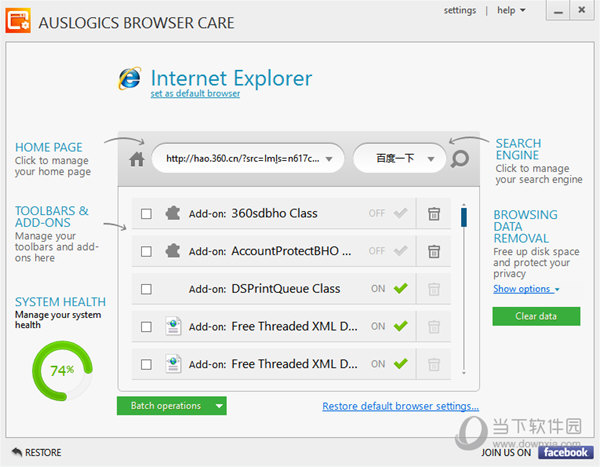
Task: Check the first Free Threaded XML checkbox
Action: (x=146, y=327)
